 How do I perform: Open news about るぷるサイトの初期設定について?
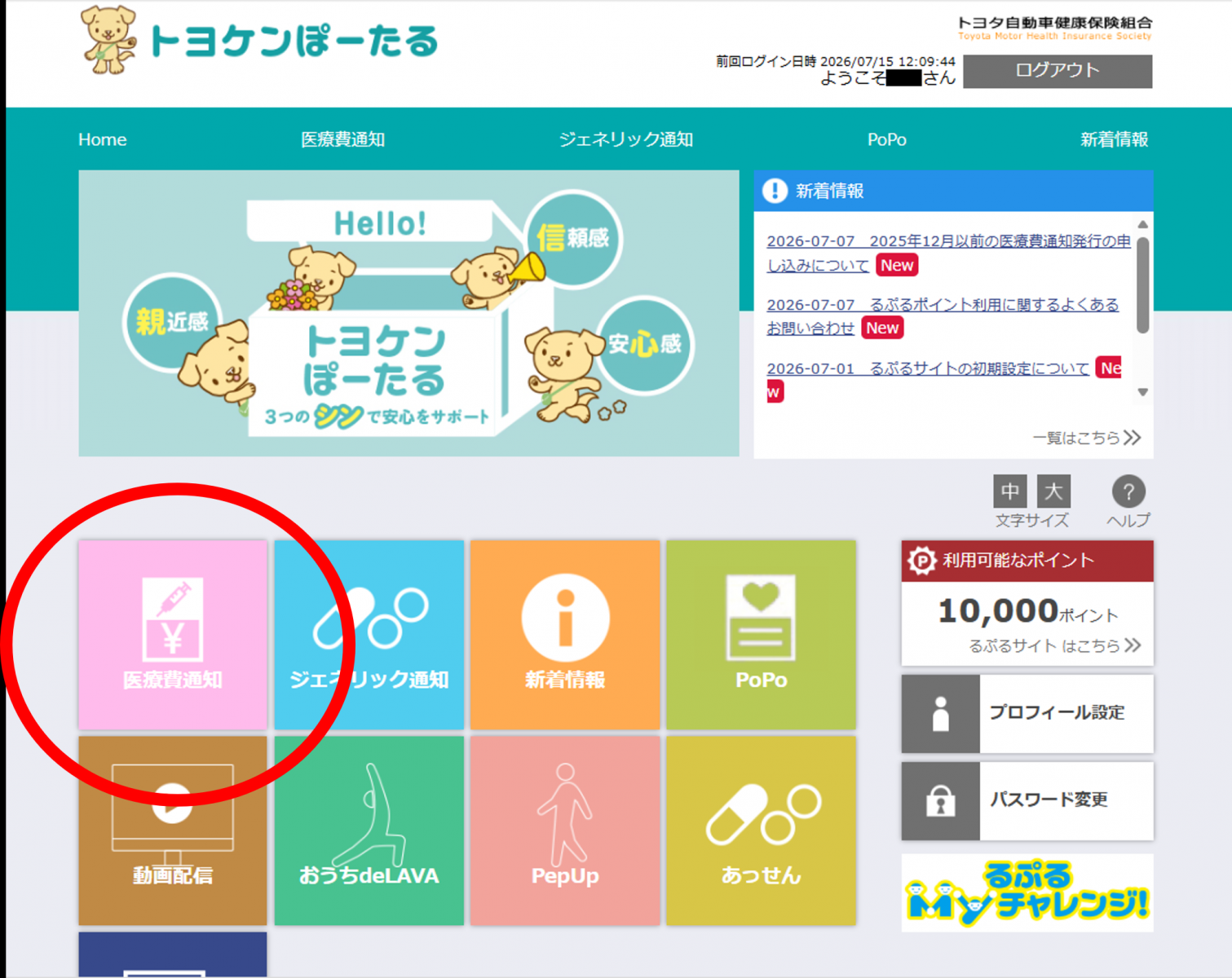pyautogui.click(x=928, y=368)
